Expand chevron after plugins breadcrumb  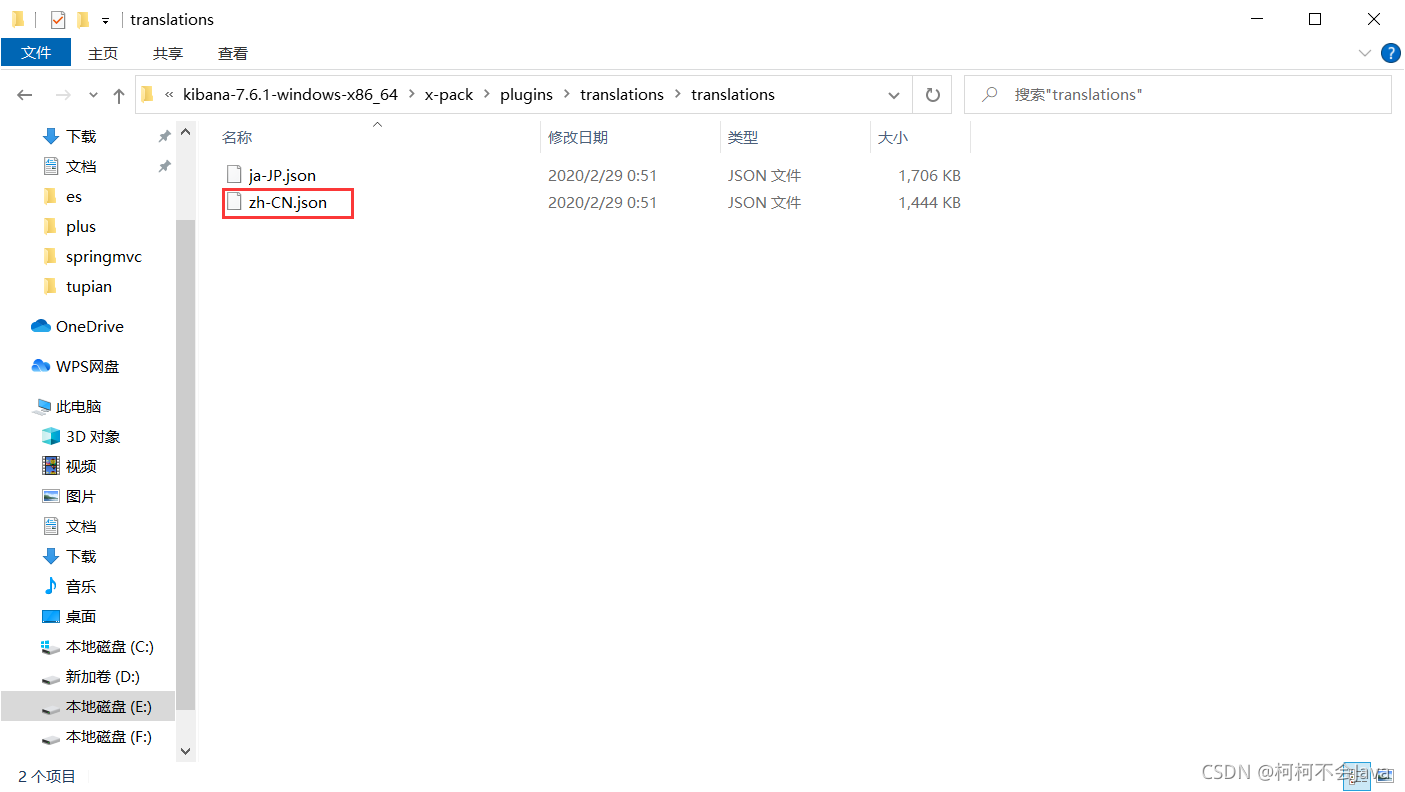pyautogui.click(x=567, y=95)
